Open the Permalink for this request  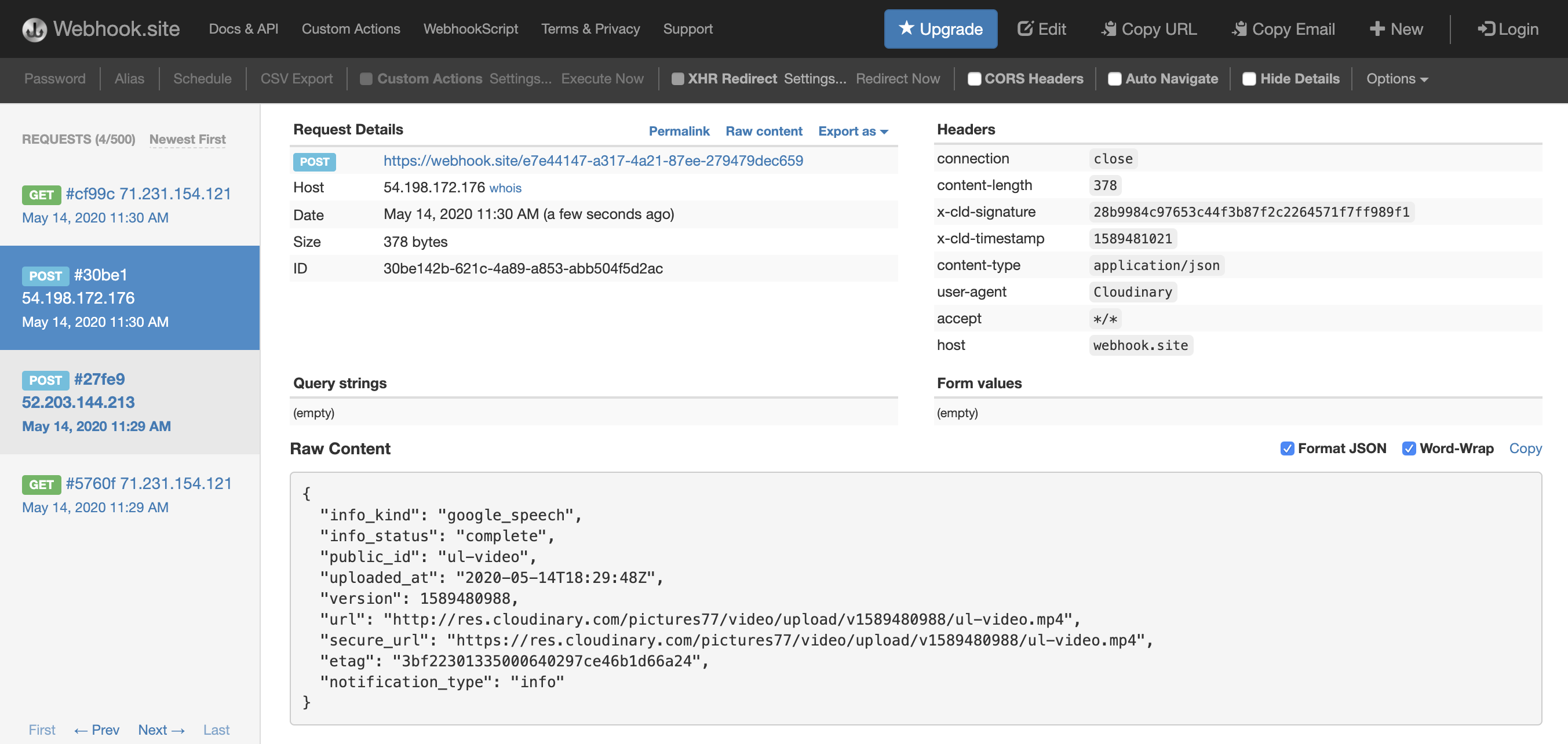point(679,131)
